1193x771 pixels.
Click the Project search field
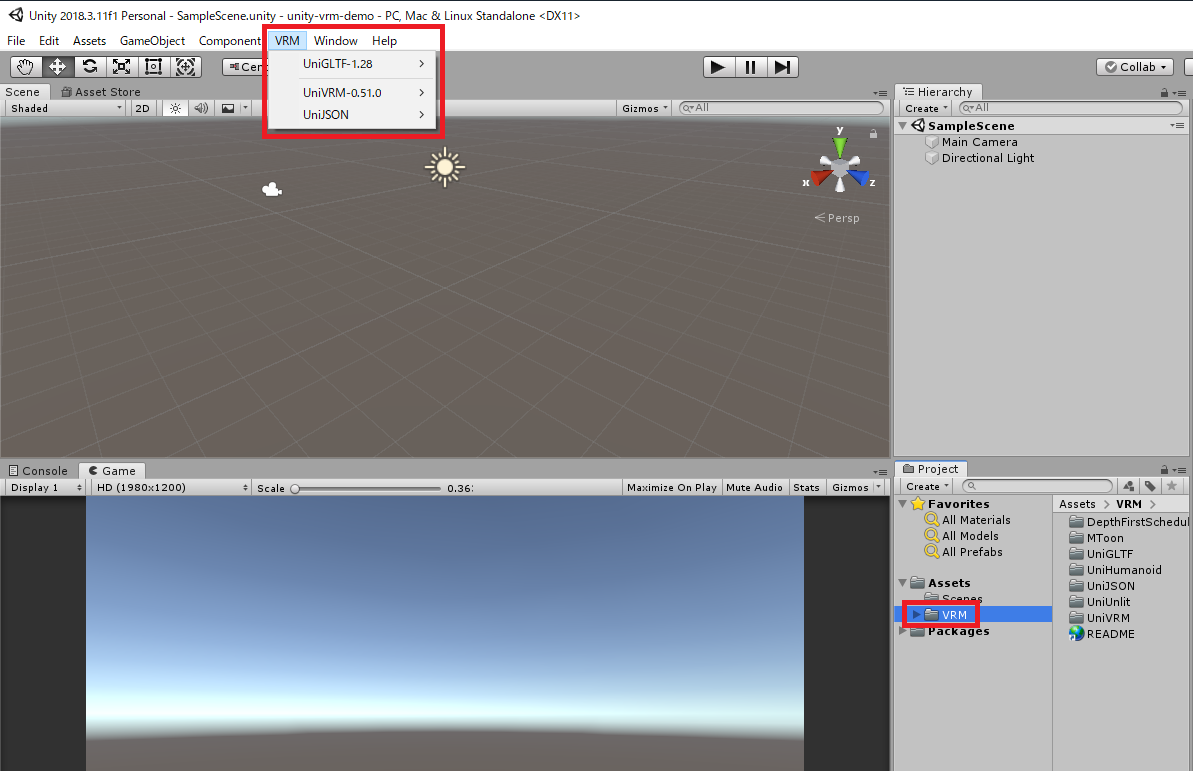click(x=1038, y=486)
